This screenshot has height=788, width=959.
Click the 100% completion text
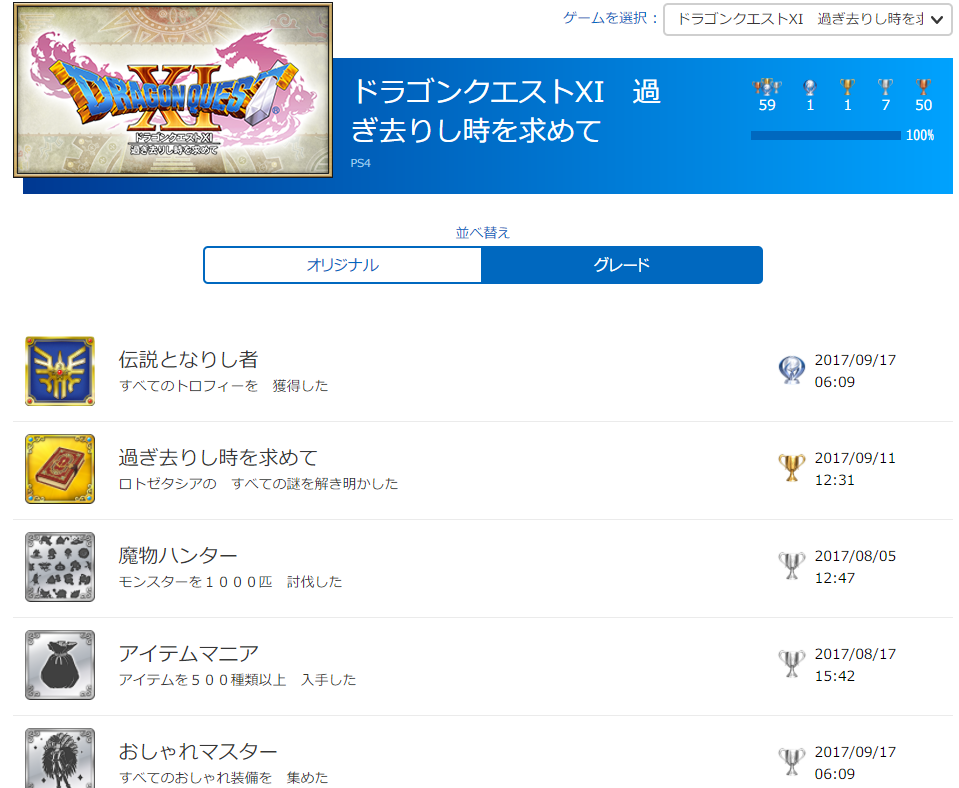tap(920, 135)
